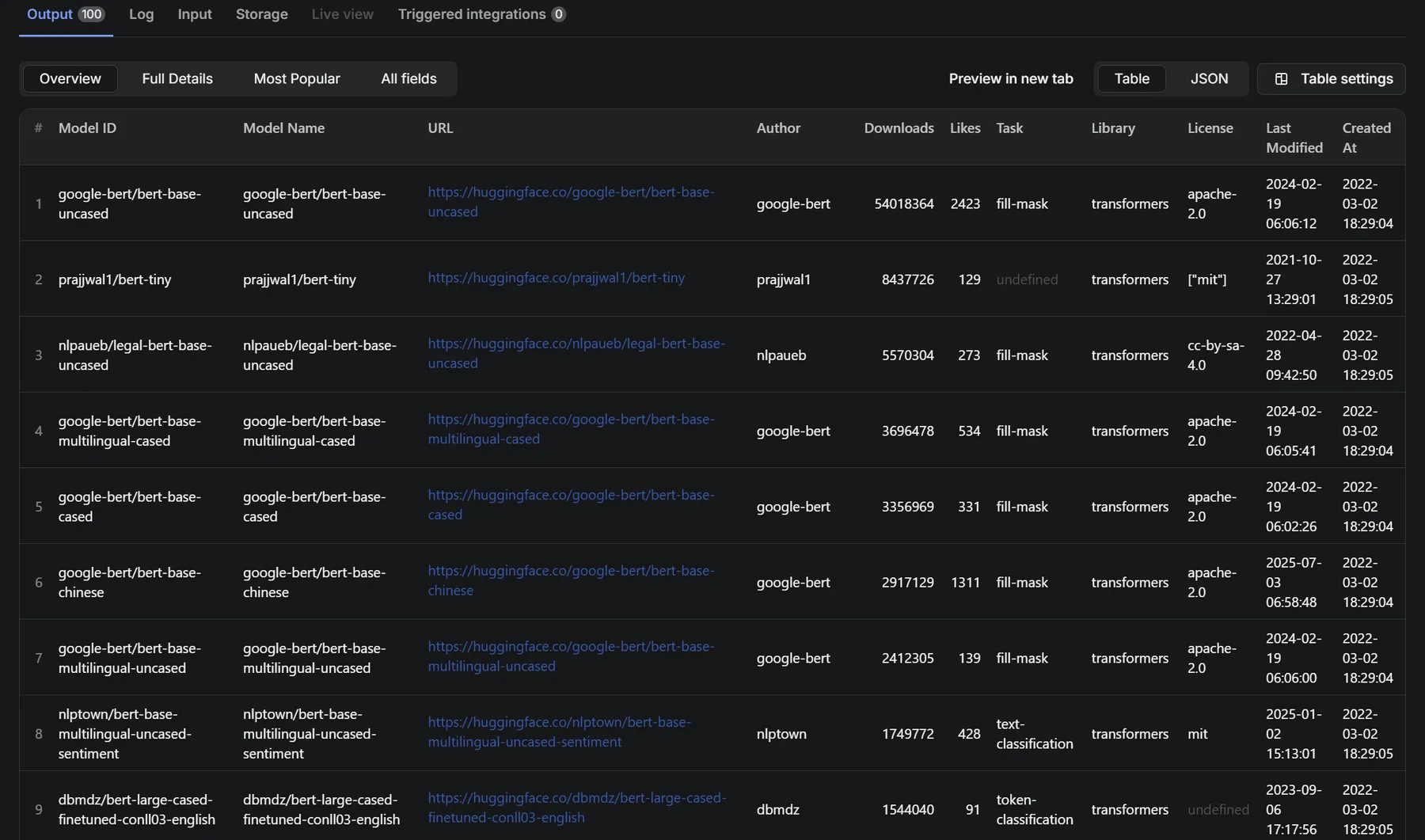Screen dimensions: 1425x840
Task: Click Preview in new tab
Action: (x=1011, y=78)
